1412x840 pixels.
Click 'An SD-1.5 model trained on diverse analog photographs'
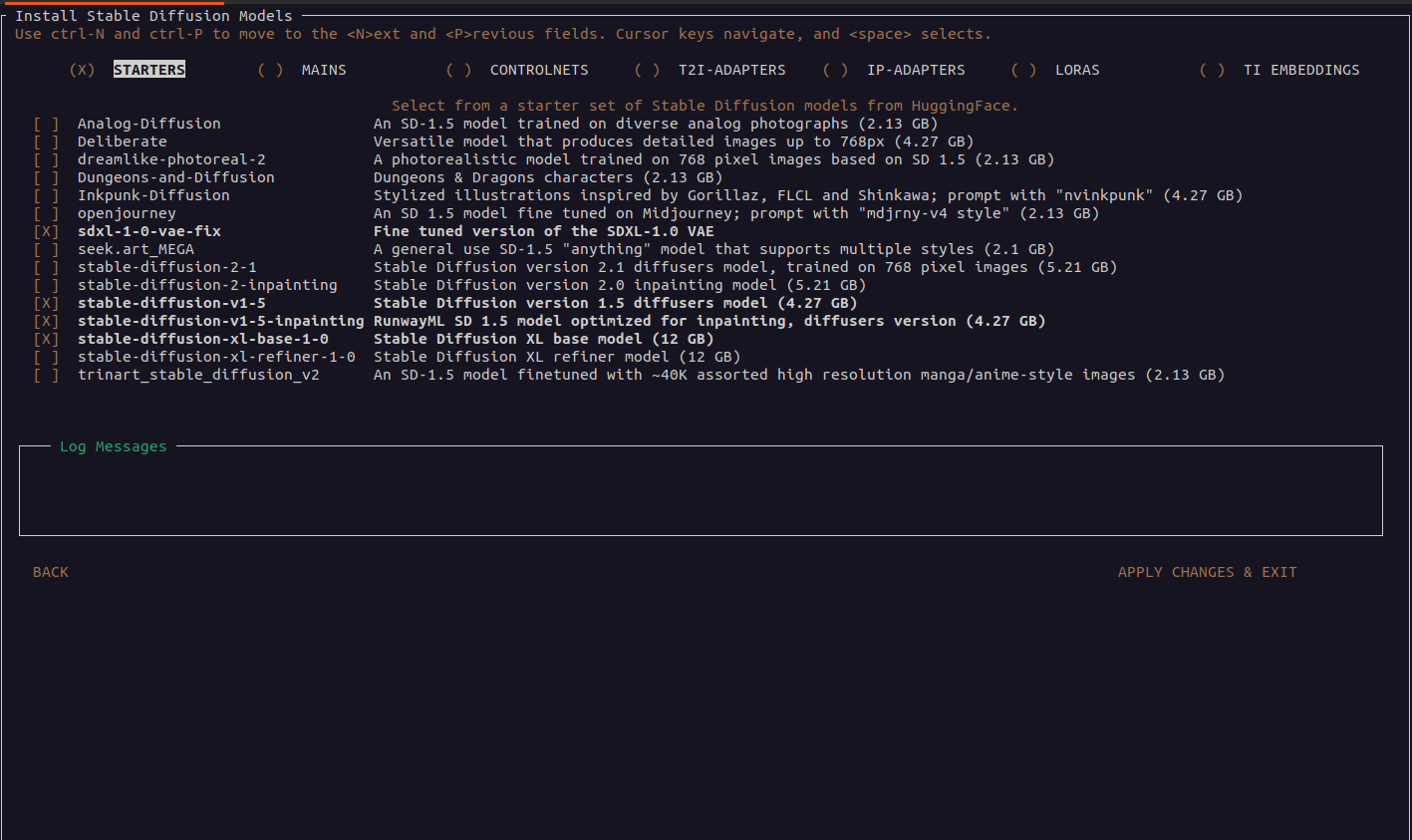pyautogui.click(x=656, y=124)
